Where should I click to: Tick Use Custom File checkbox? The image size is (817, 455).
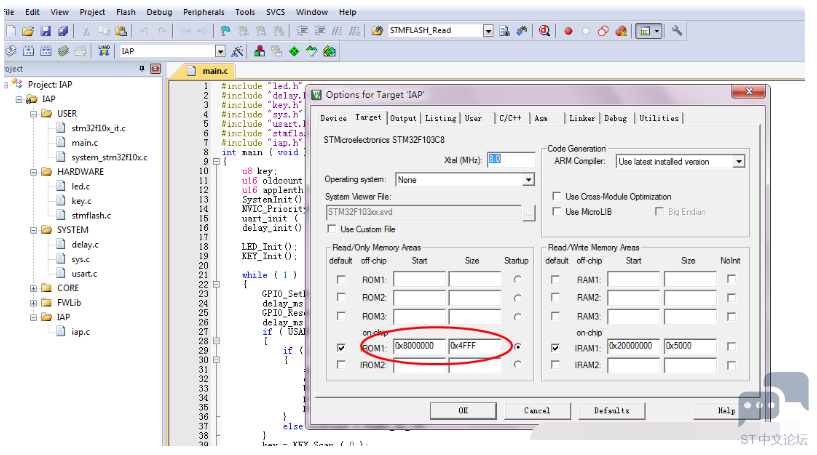click(x=331, y=229)
